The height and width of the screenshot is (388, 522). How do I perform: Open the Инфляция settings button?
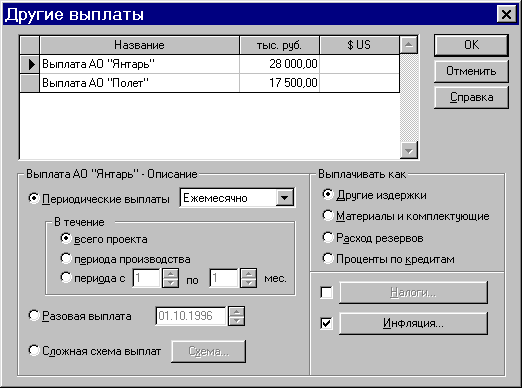tap(413, 323)
